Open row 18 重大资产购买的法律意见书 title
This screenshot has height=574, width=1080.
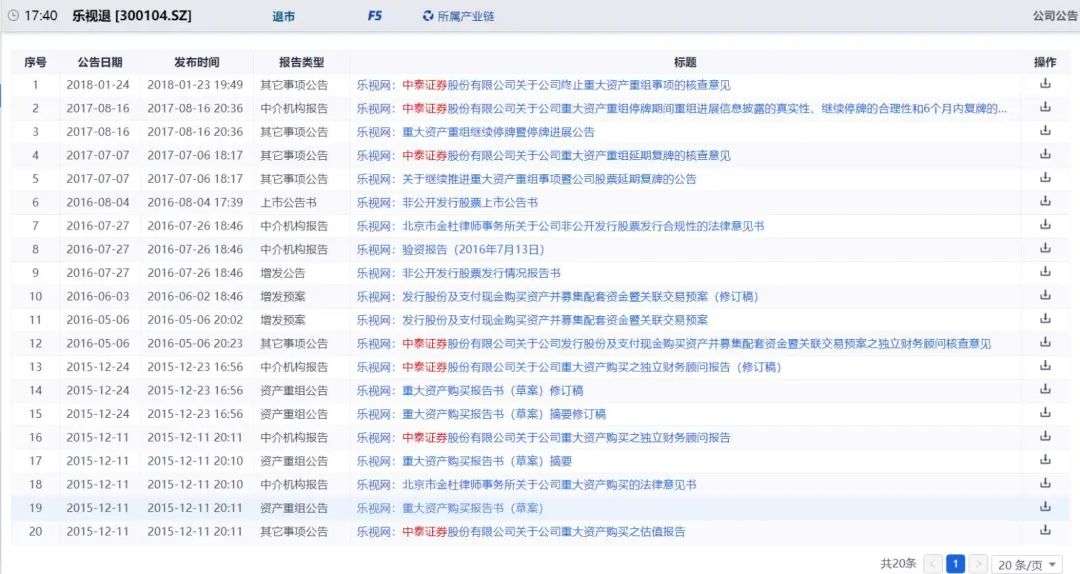pos(526,484)
